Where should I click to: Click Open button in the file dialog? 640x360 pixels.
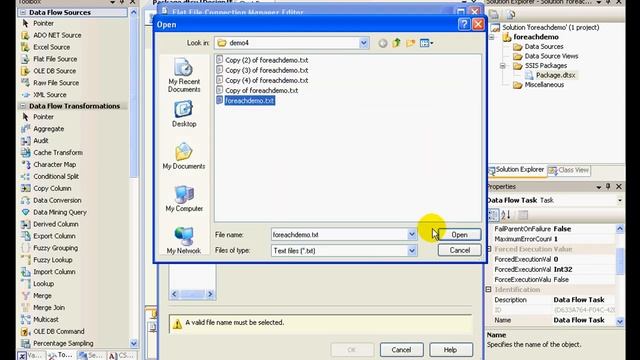[460, 235]
